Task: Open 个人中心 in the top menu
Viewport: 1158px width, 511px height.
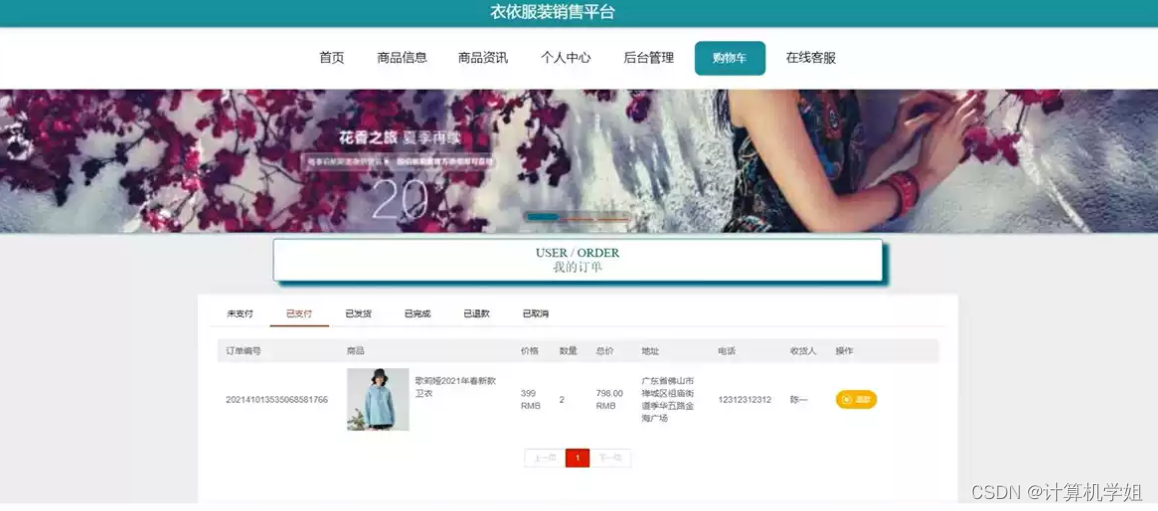Action: pyautogui.click(x=566, y=58)
